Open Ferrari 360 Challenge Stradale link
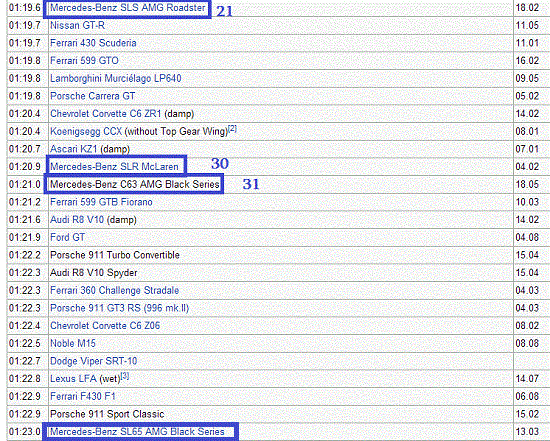550x441 pixels. pos(114,290)
